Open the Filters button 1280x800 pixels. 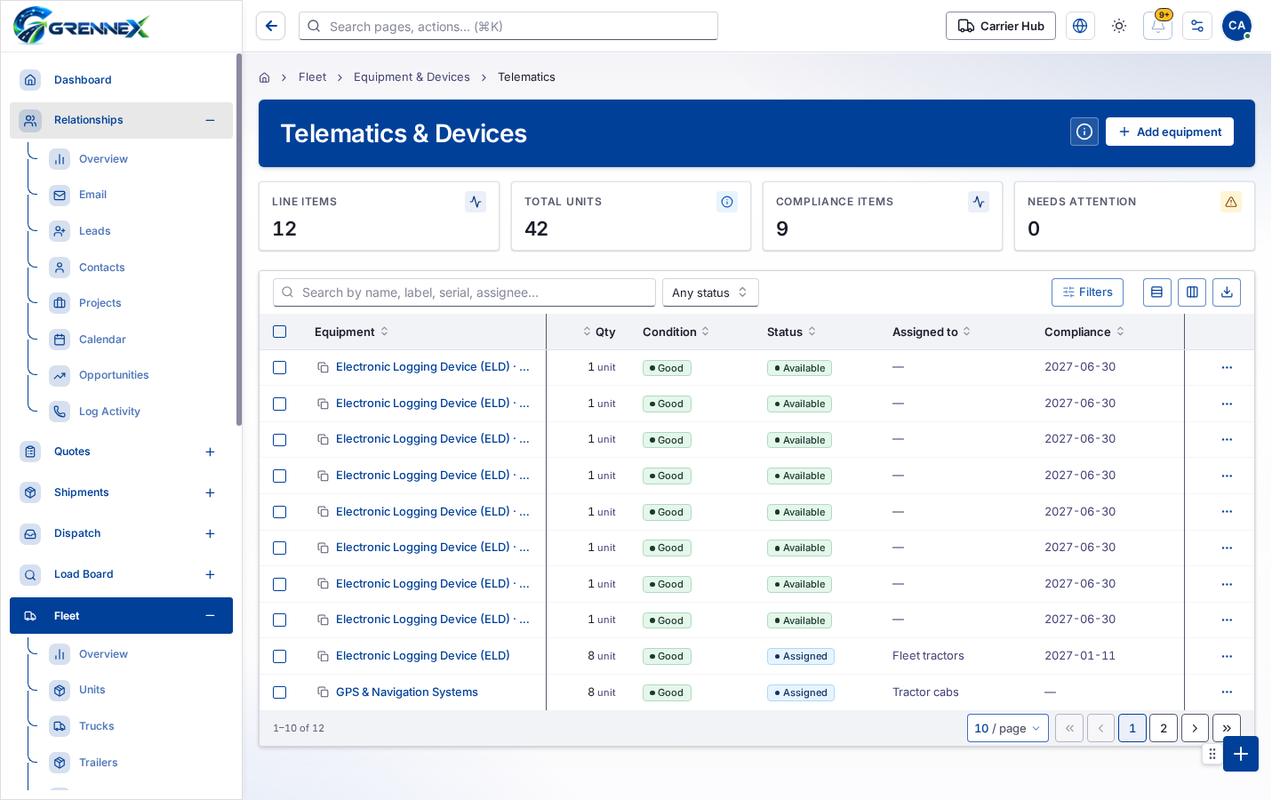1087,292
